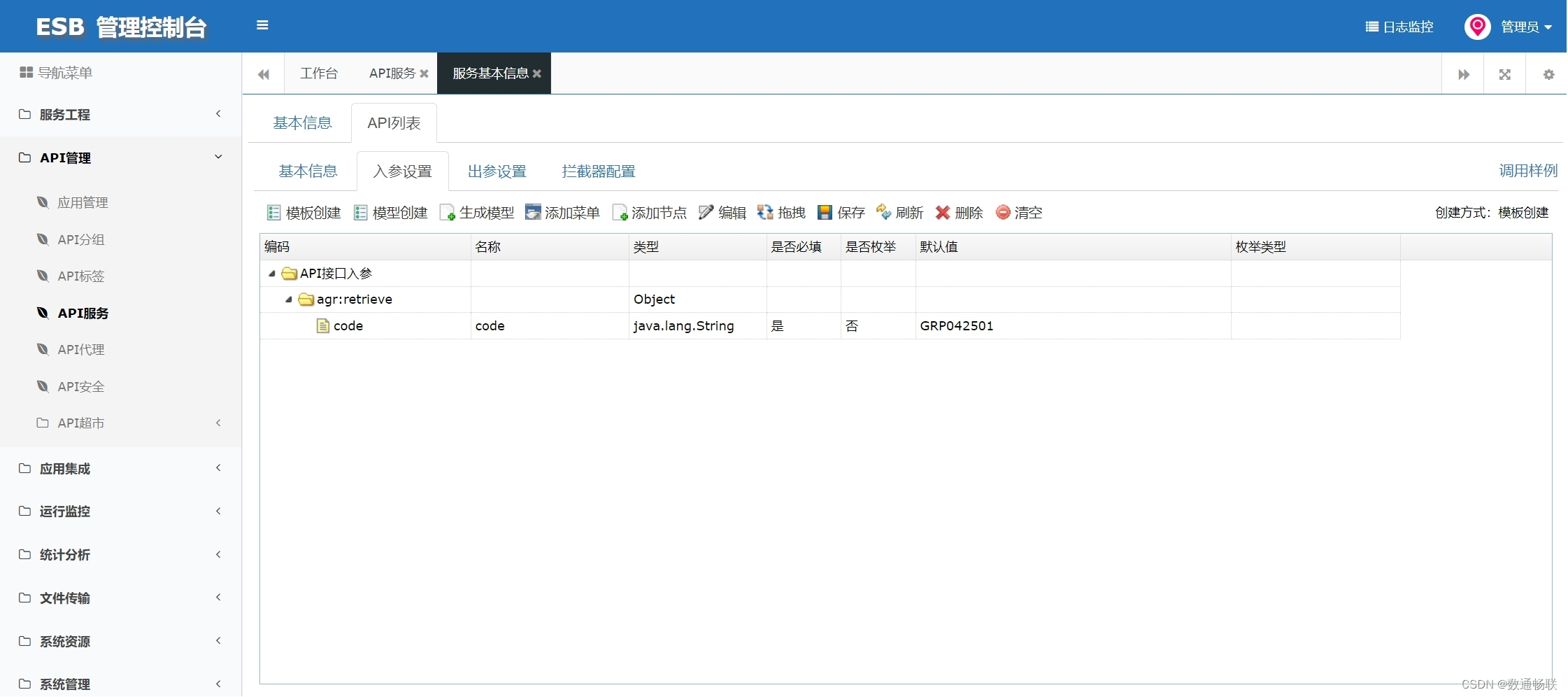Expand the 文件传输 sidebar menu
Screen dimensions: 1568x697
tap(120, 598)
